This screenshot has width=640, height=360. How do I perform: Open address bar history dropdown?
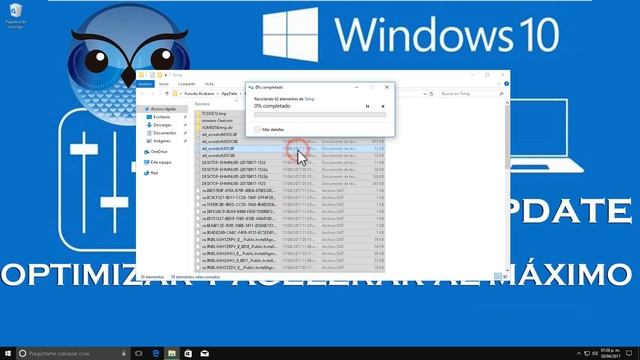pos(424,94)
